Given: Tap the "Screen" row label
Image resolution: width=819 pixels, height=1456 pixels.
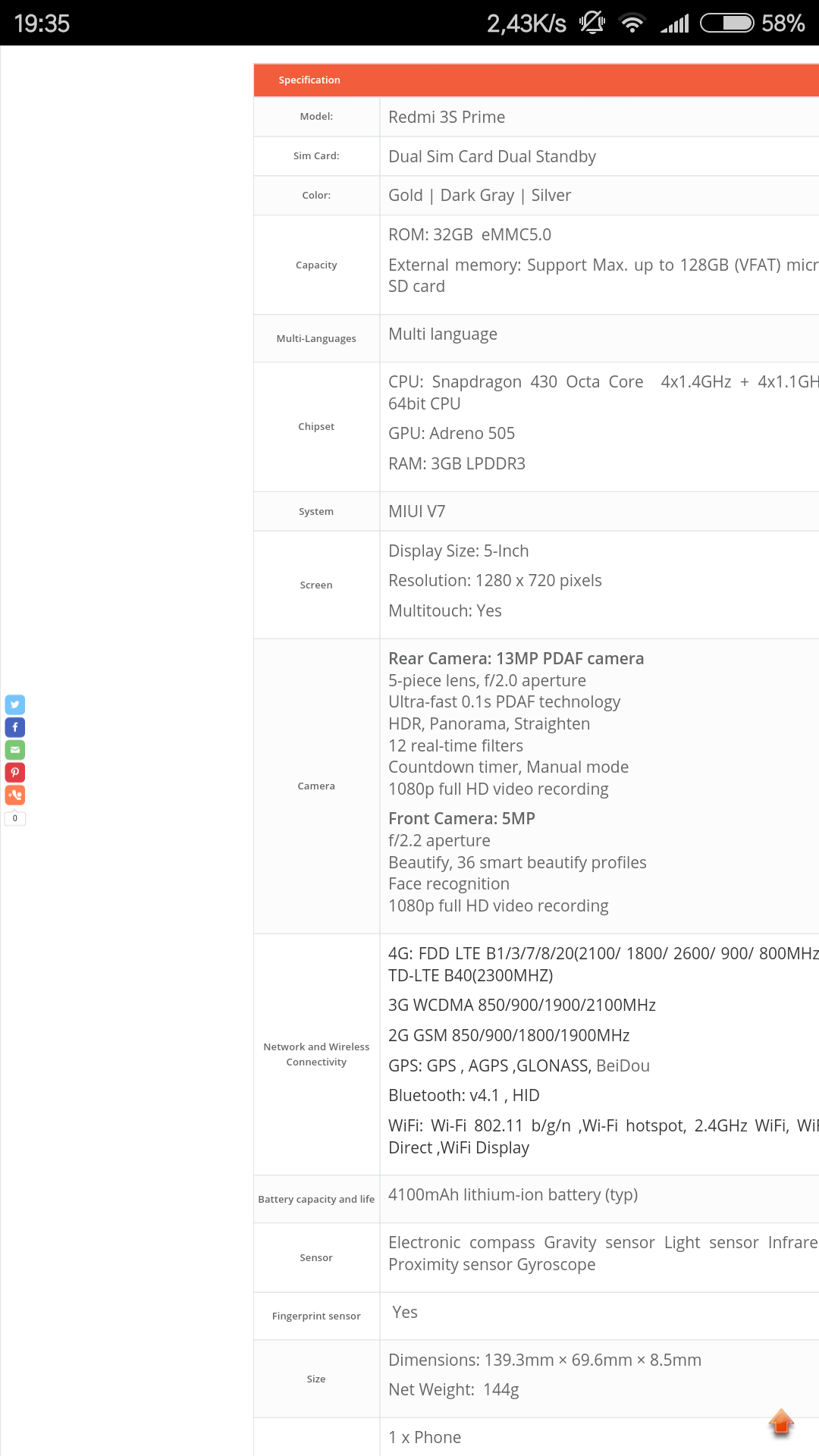Looking at the screenshot, I should tap(316, 585).
